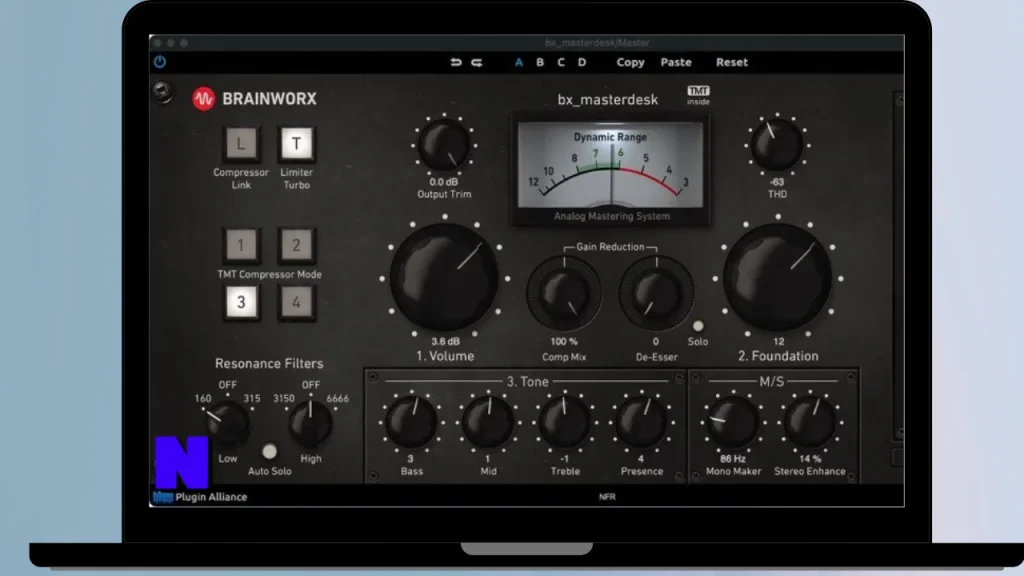Select TMT Compressor Mode 4
This screenshot has height=576, width=1024.
pos(296,302)
